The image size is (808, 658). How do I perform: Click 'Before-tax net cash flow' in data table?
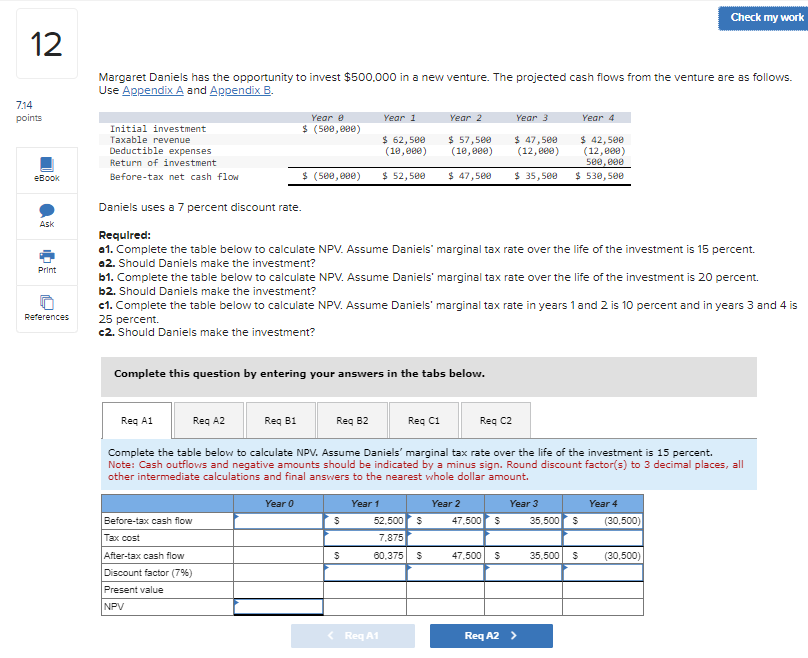174,177
